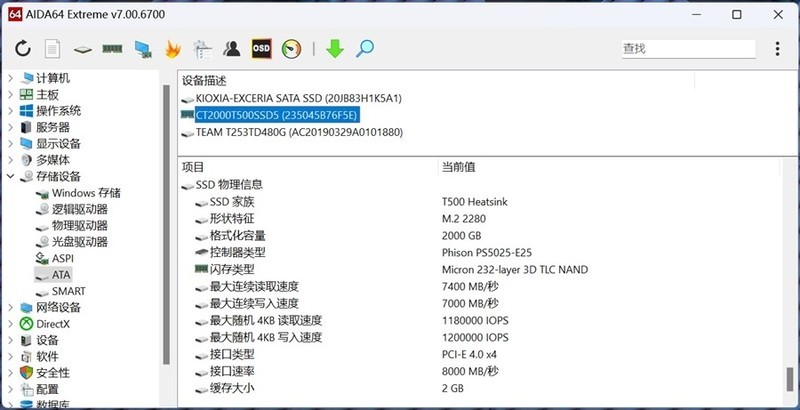
Task: Open the Report page icon
Action: pos(53,49)
